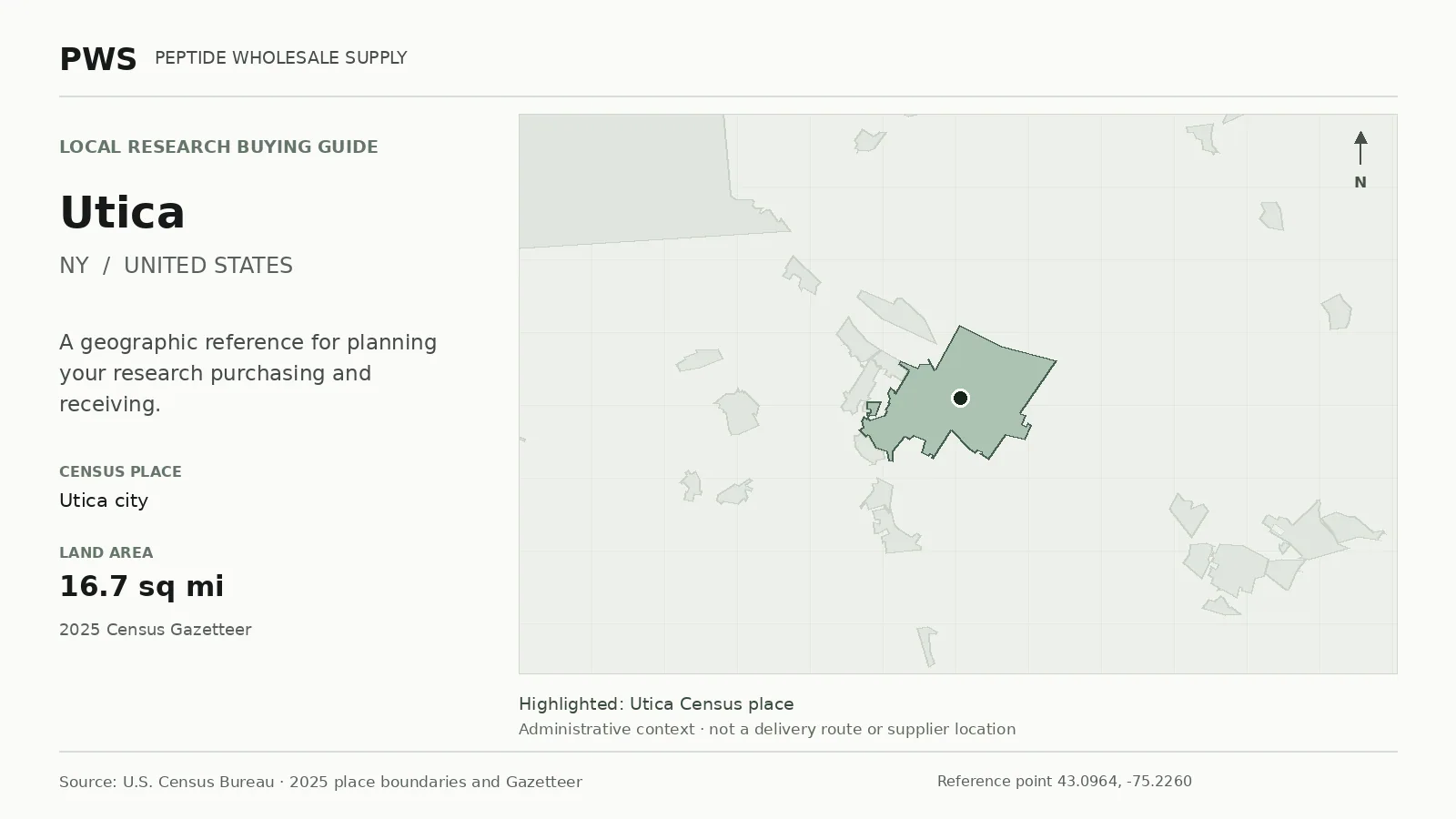
Task: Click the large gray region at map's upper left
Action: 628,177
